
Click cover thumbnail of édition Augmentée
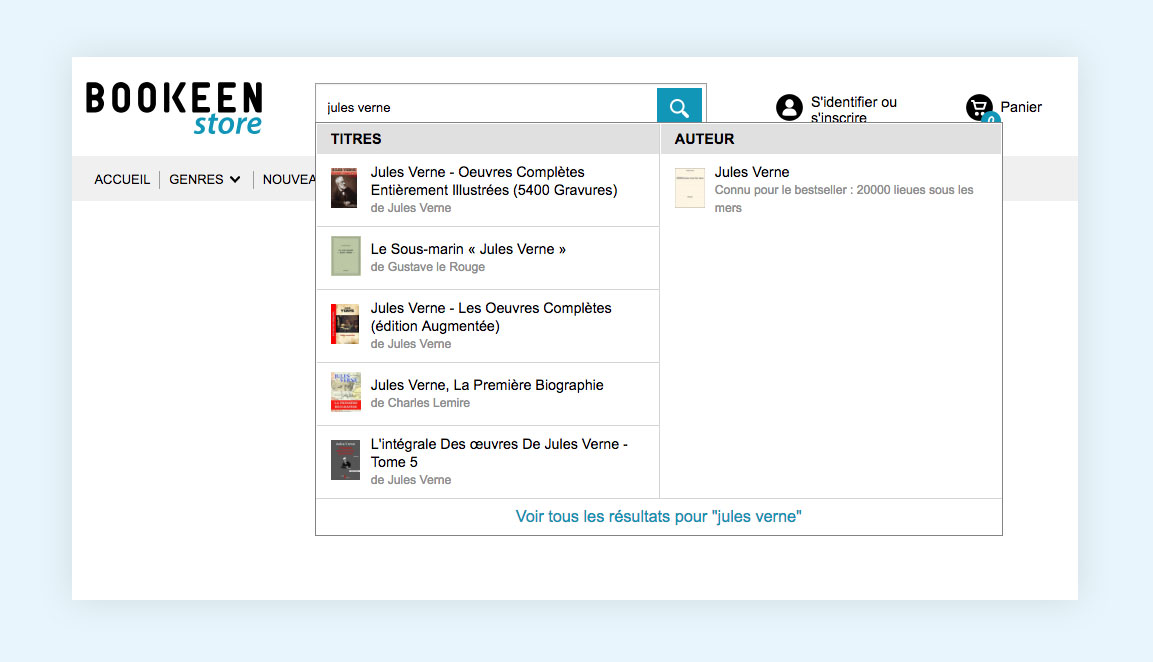point(345,324)
